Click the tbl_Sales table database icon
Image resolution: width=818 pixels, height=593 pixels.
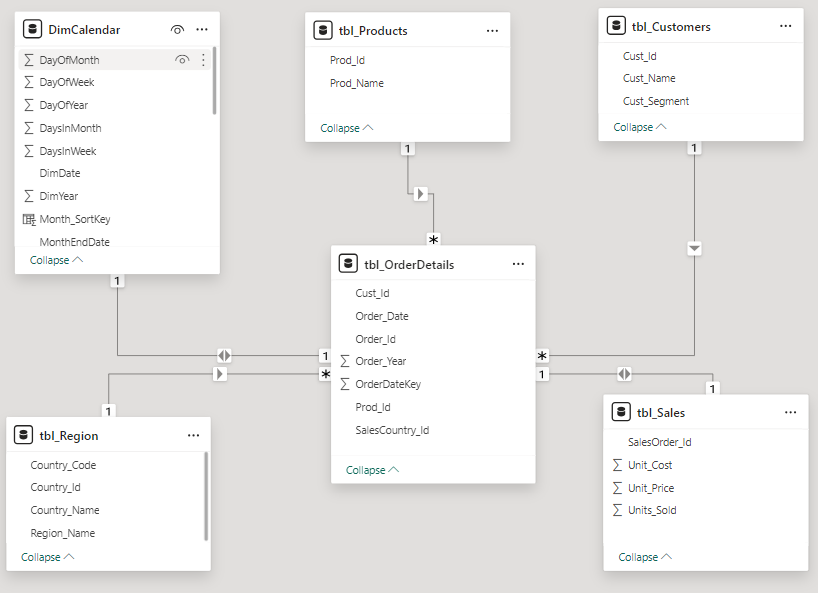(x=620, y=412)
